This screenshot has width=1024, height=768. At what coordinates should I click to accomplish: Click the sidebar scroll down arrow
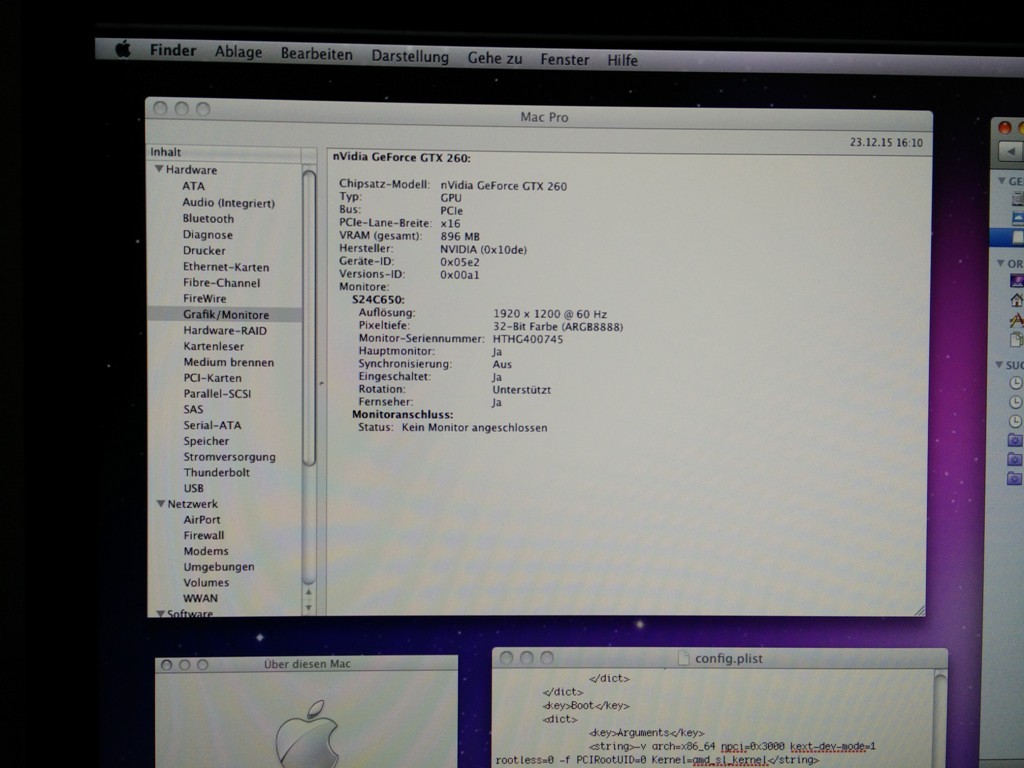click(x=308, y=607)
